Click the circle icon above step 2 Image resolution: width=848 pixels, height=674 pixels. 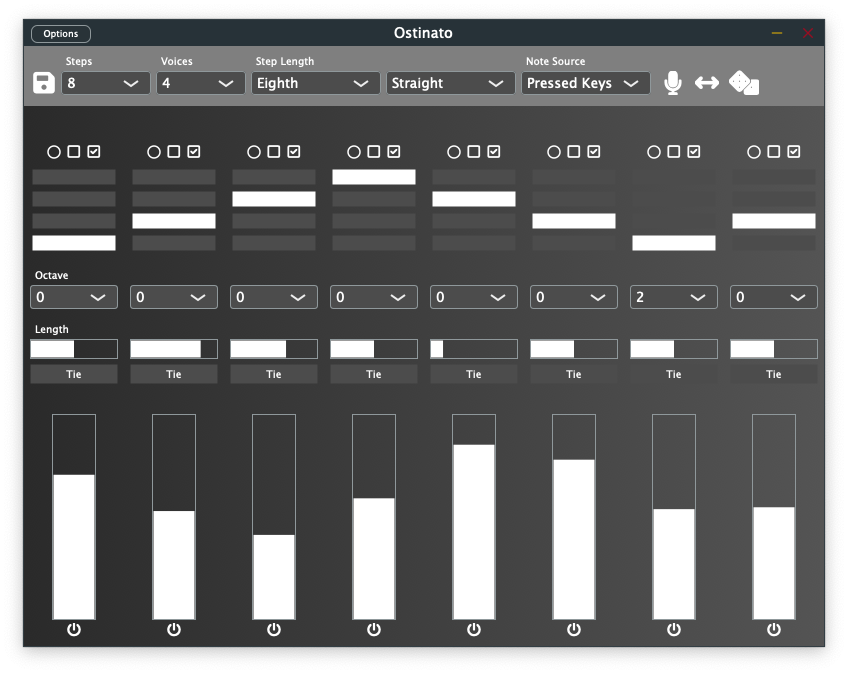tap(154, 152)
